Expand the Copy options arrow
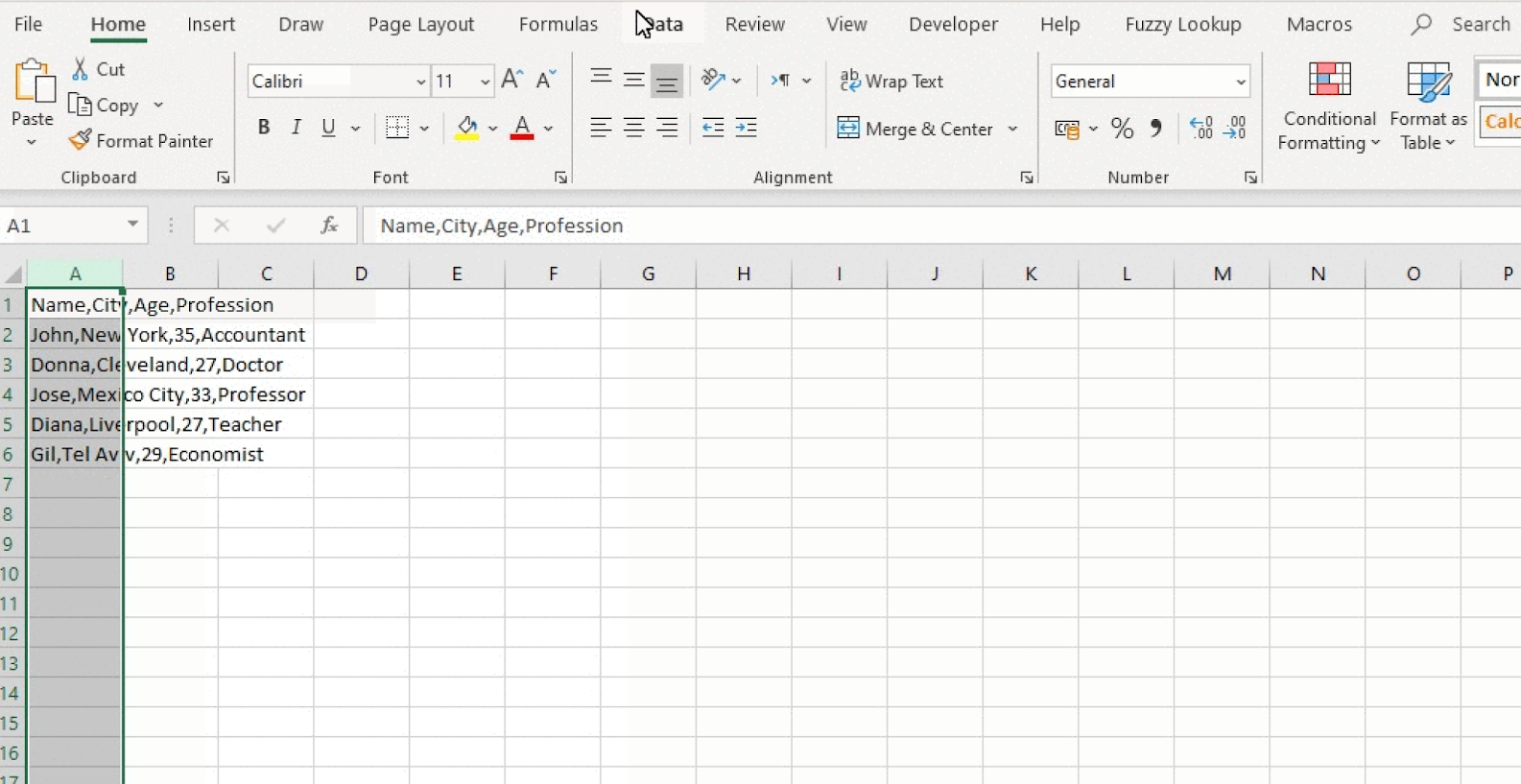The image size is (1521, 784). (x=158, y=106)
